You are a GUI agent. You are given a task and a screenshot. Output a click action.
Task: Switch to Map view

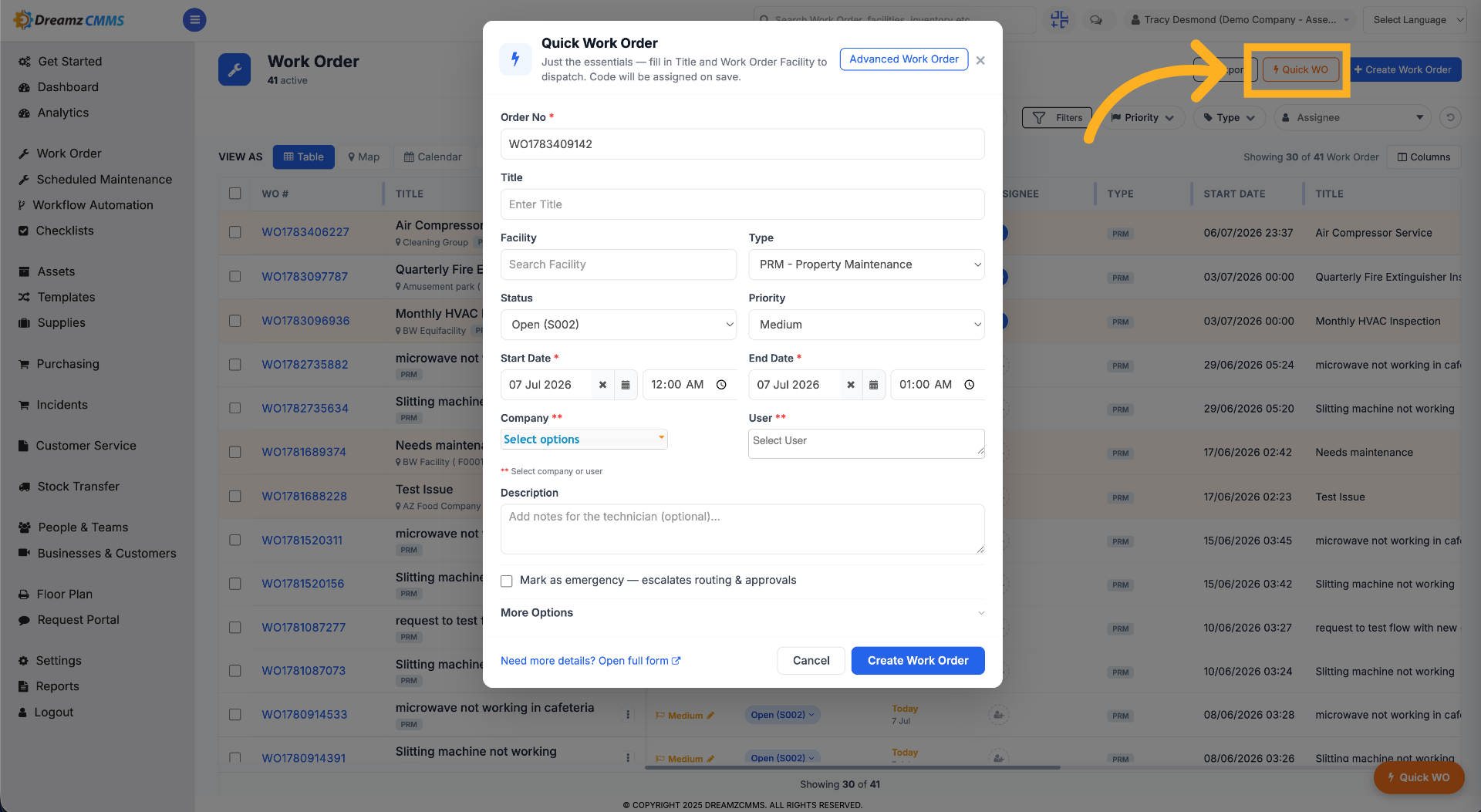coord(364,157)
